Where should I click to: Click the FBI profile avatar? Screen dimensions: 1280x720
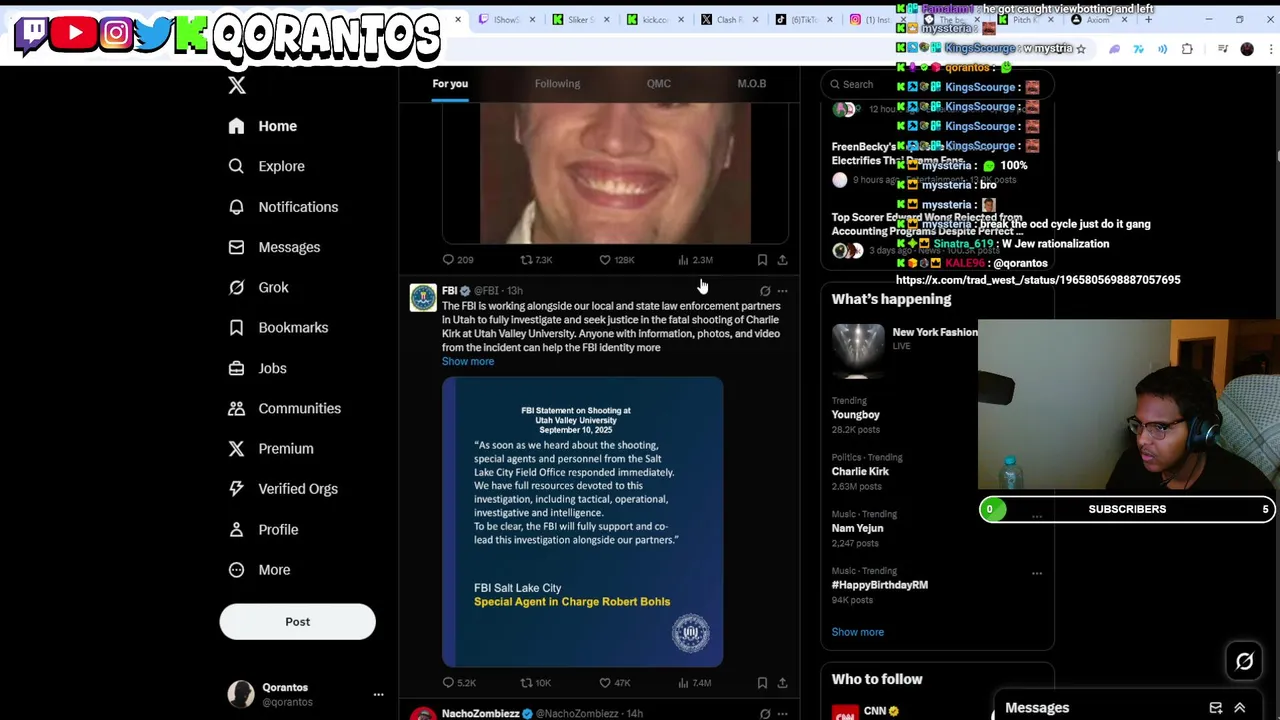tap(423, 298)
